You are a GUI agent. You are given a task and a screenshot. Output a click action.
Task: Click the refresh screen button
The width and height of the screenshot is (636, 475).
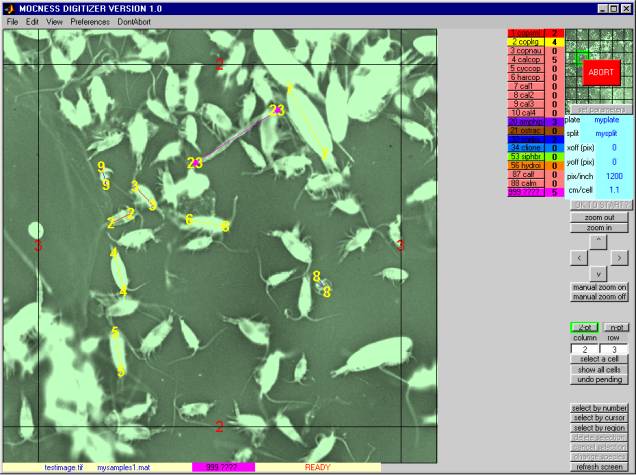coord(599,467)
